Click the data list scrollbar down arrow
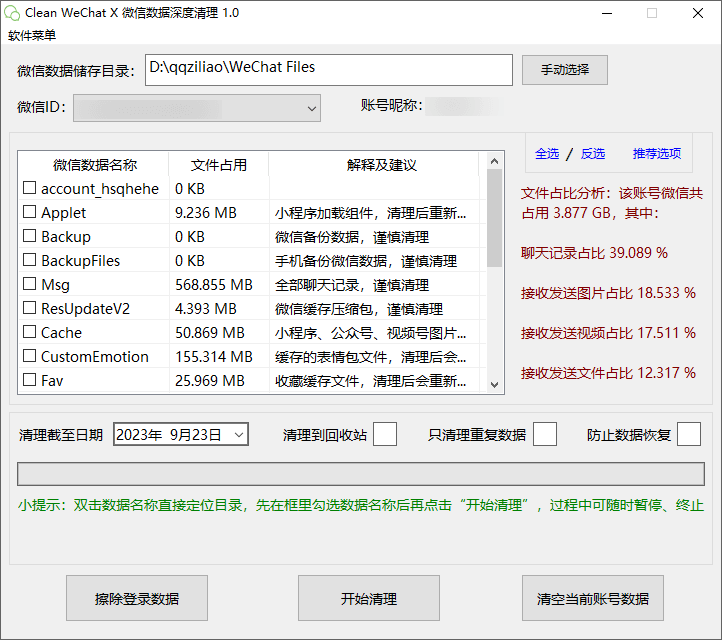The height and width of the screenshot is (640, 722). click(x=494, y=383)
